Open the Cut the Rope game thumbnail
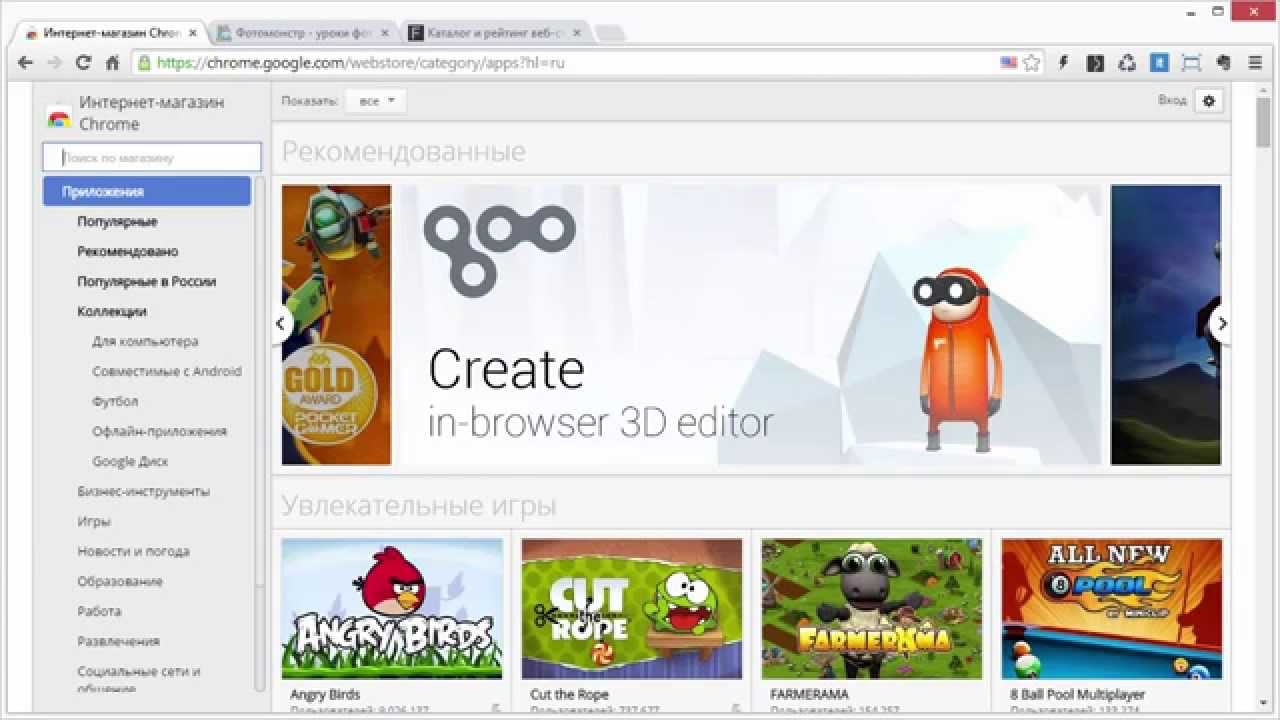This screenshot has height=720, width=1280. point(632,609)
